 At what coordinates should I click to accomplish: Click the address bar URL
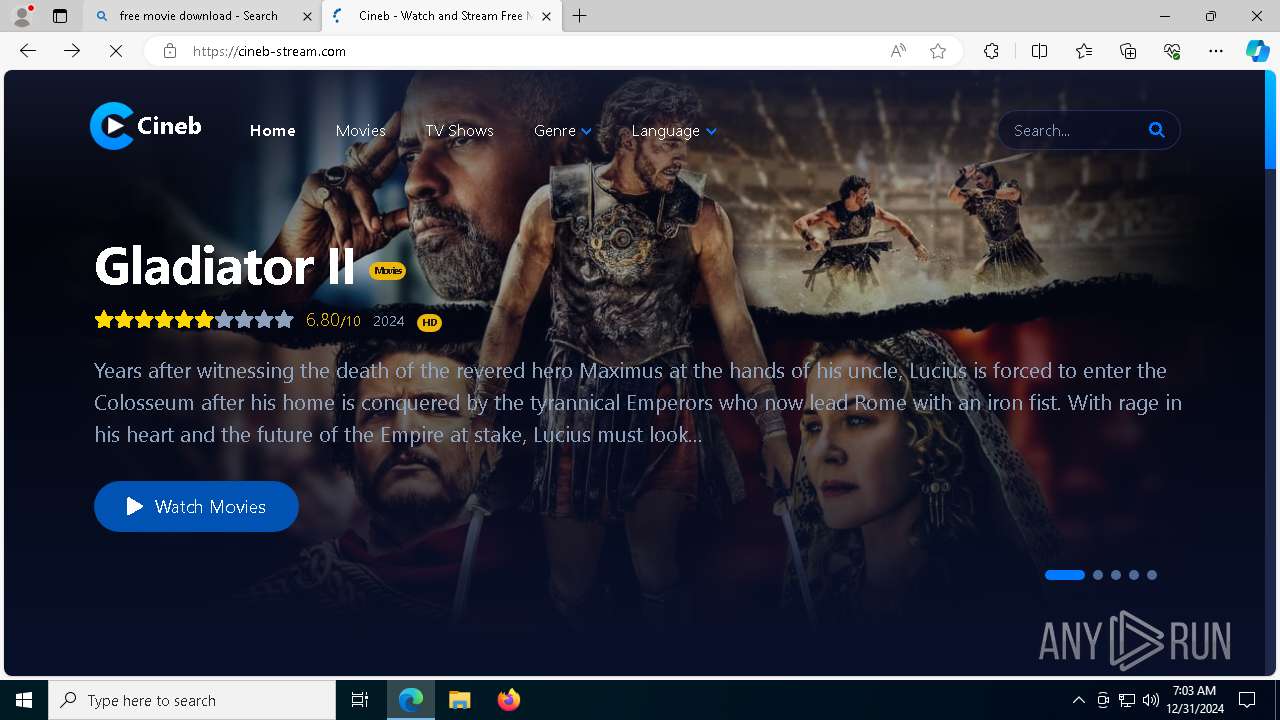[269, 51]
